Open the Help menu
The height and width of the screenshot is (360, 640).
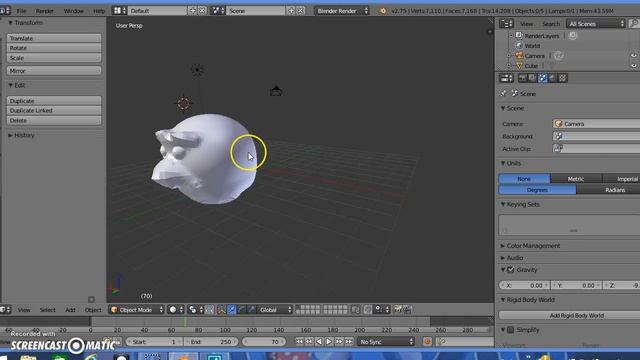pyautogui.click(x=99, y=11)
